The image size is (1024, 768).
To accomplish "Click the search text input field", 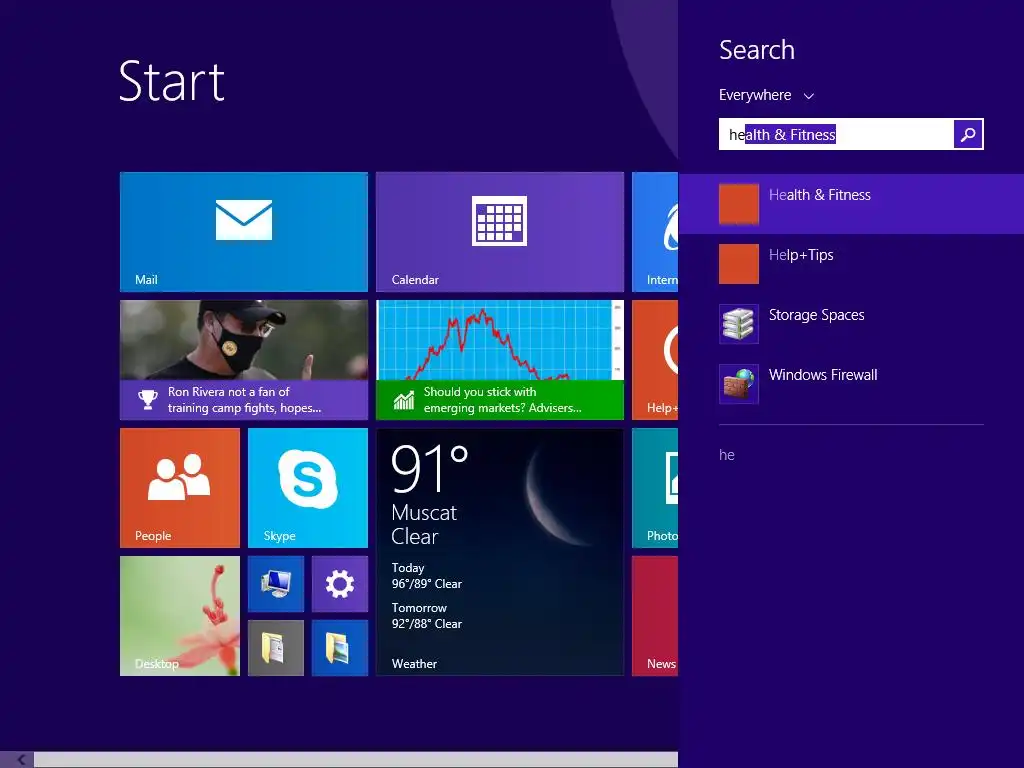I will (836, 134).
